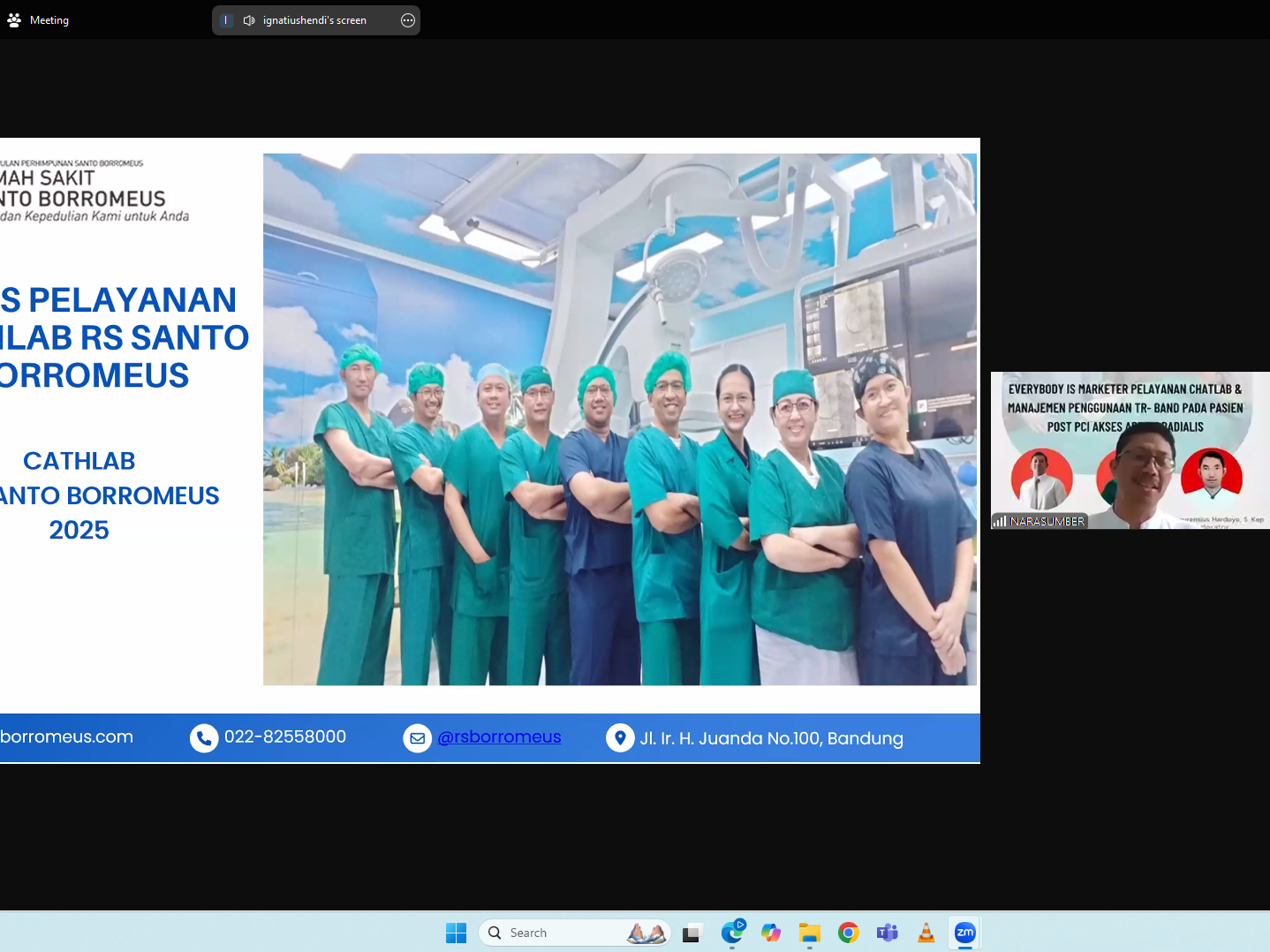
Task: Click the signal strength icon beside NARASUMBER
Action: [1000, 521]
